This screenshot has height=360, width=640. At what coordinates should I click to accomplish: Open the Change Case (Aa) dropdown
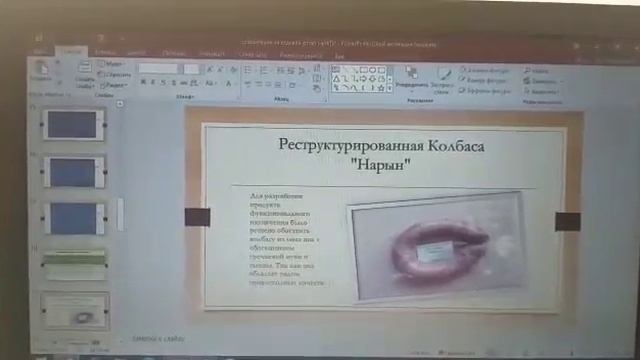click(210, 83)
